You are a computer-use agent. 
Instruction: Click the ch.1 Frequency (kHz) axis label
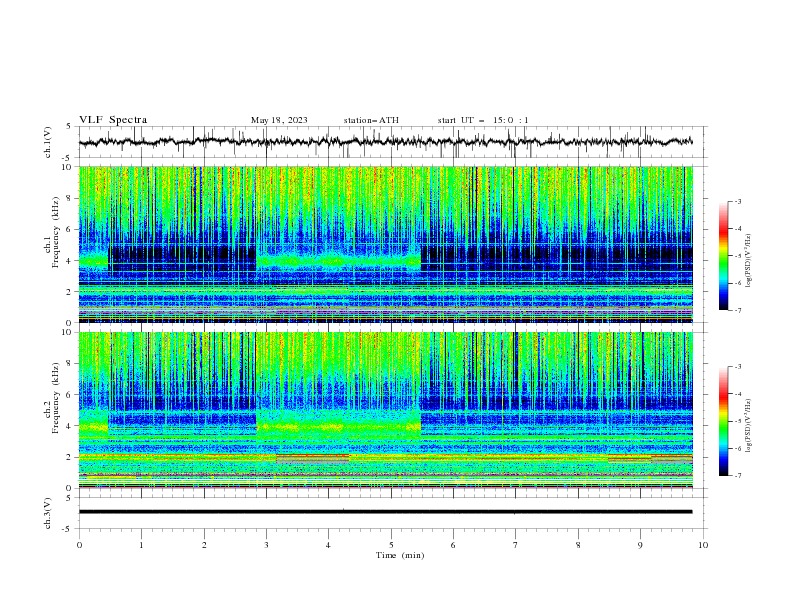tap(52, 232)
